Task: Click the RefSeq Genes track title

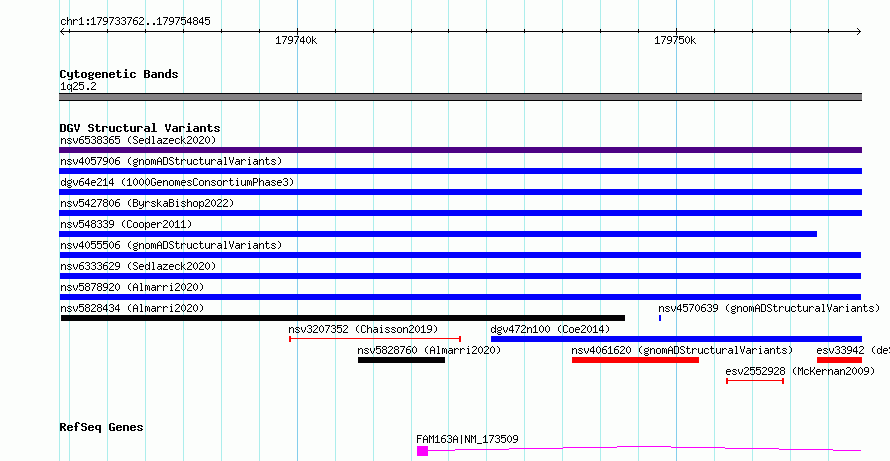Action: 101,427
